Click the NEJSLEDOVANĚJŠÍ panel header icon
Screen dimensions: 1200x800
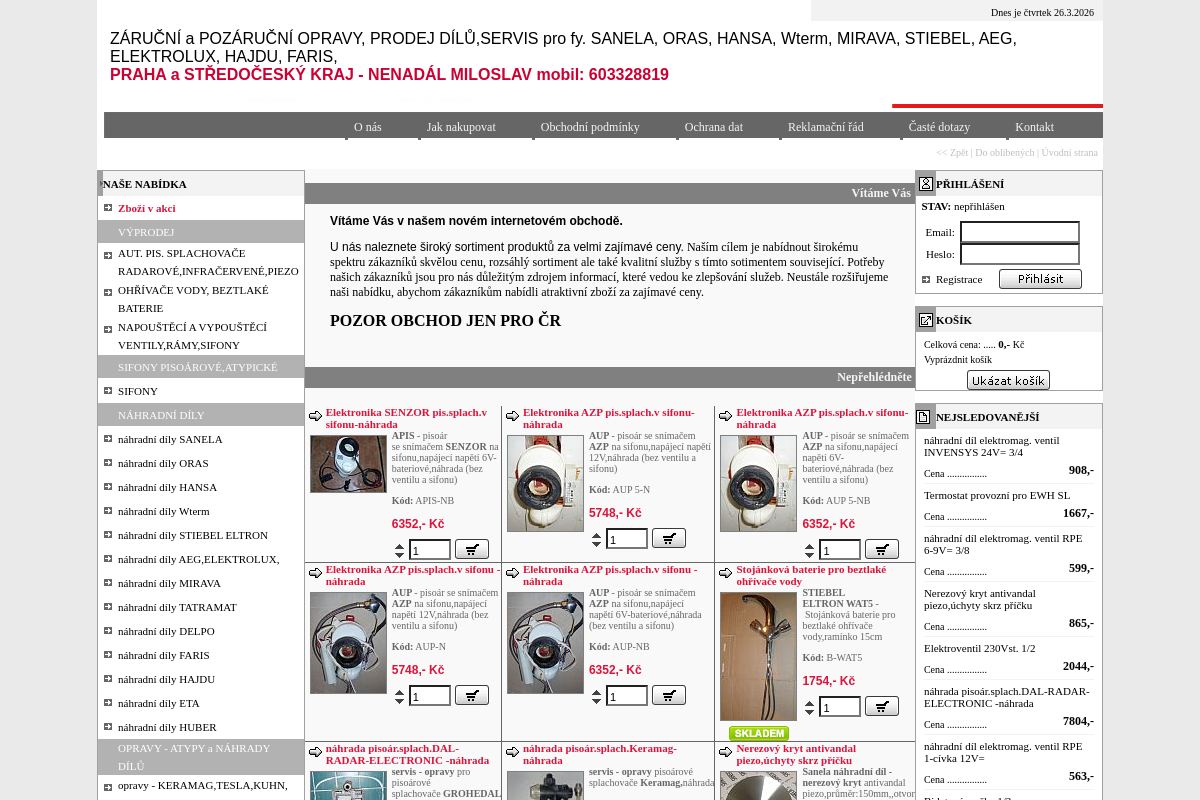(x=924, y=417)
